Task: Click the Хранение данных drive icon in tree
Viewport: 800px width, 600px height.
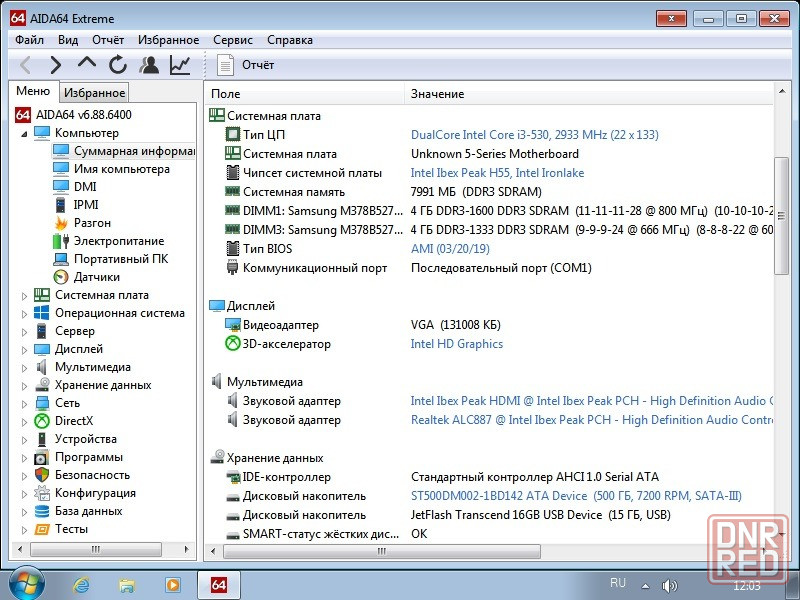Action: pos(42,385)
